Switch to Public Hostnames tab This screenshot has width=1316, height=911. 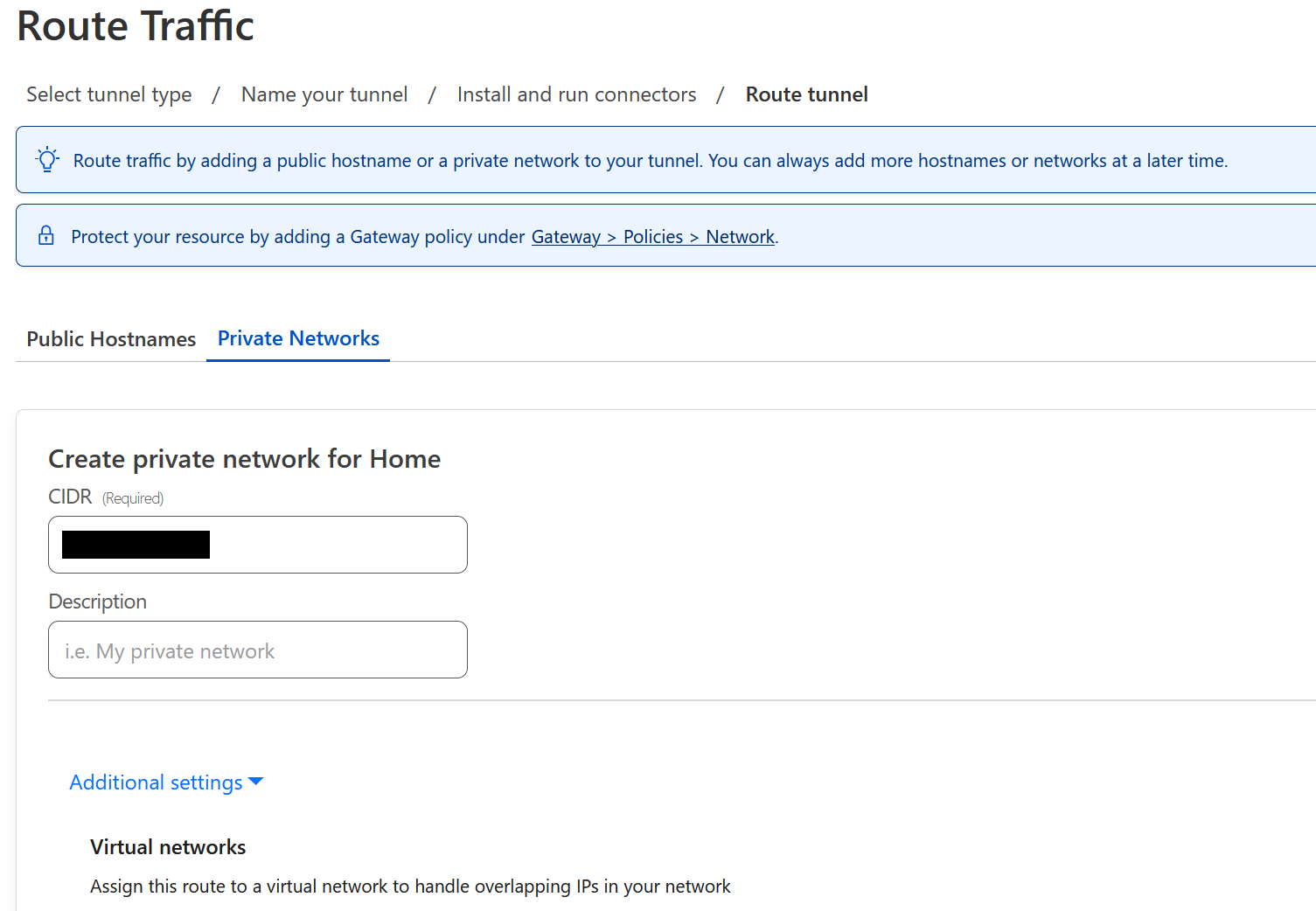[x=111, y=338]
